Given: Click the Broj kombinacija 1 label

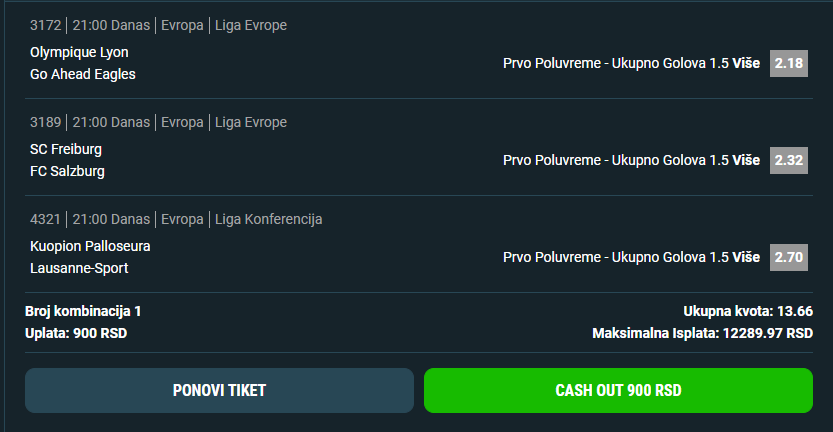Looking at the screenshot, I should (x=83, y=311).
